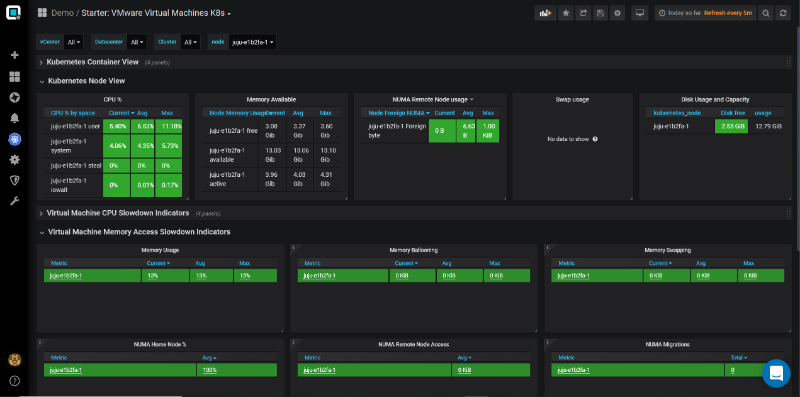The width and height of the screenshot is (800, 397).
Task: Click the info corner of Memory Swapping panel
Action: tap(547, 247)
